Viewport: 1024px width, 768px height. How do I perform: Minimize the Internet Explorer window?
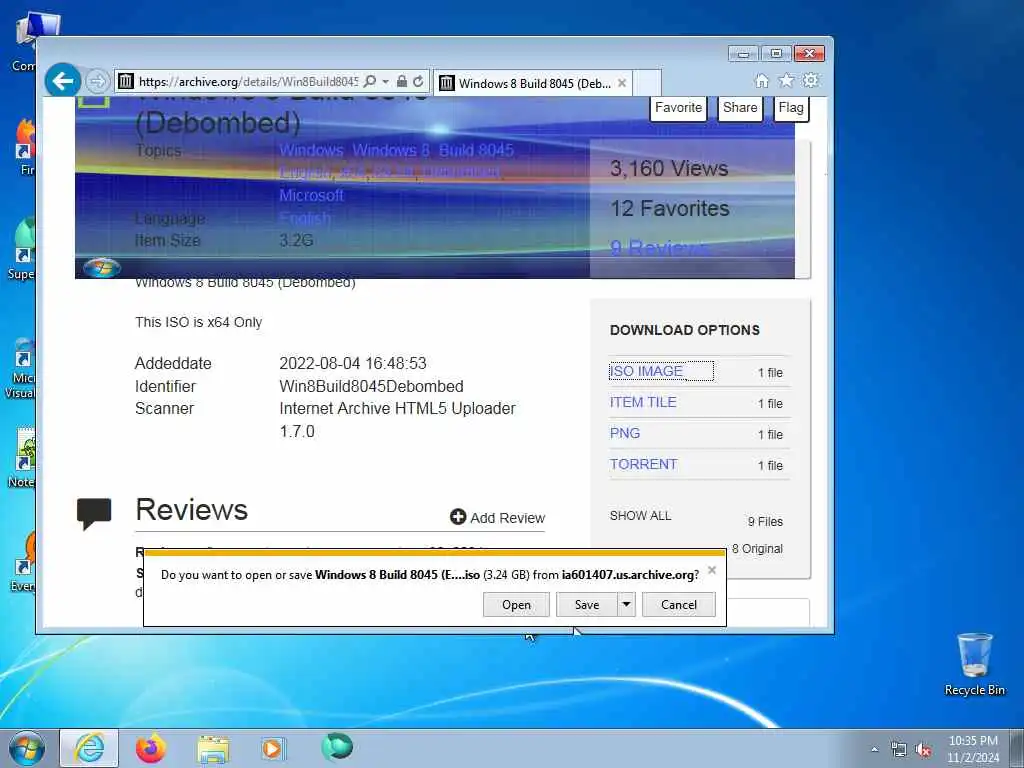pos(743,54)
